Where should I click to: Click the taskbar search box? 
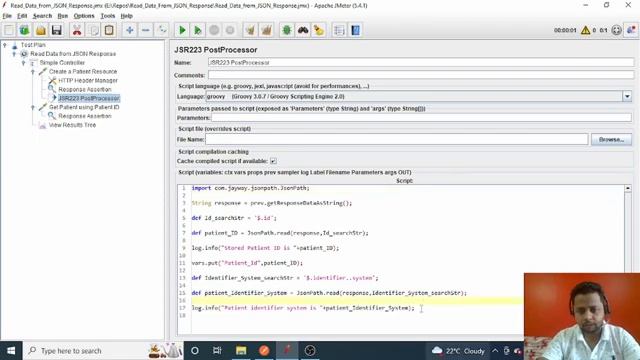click(x=102, y=351)
